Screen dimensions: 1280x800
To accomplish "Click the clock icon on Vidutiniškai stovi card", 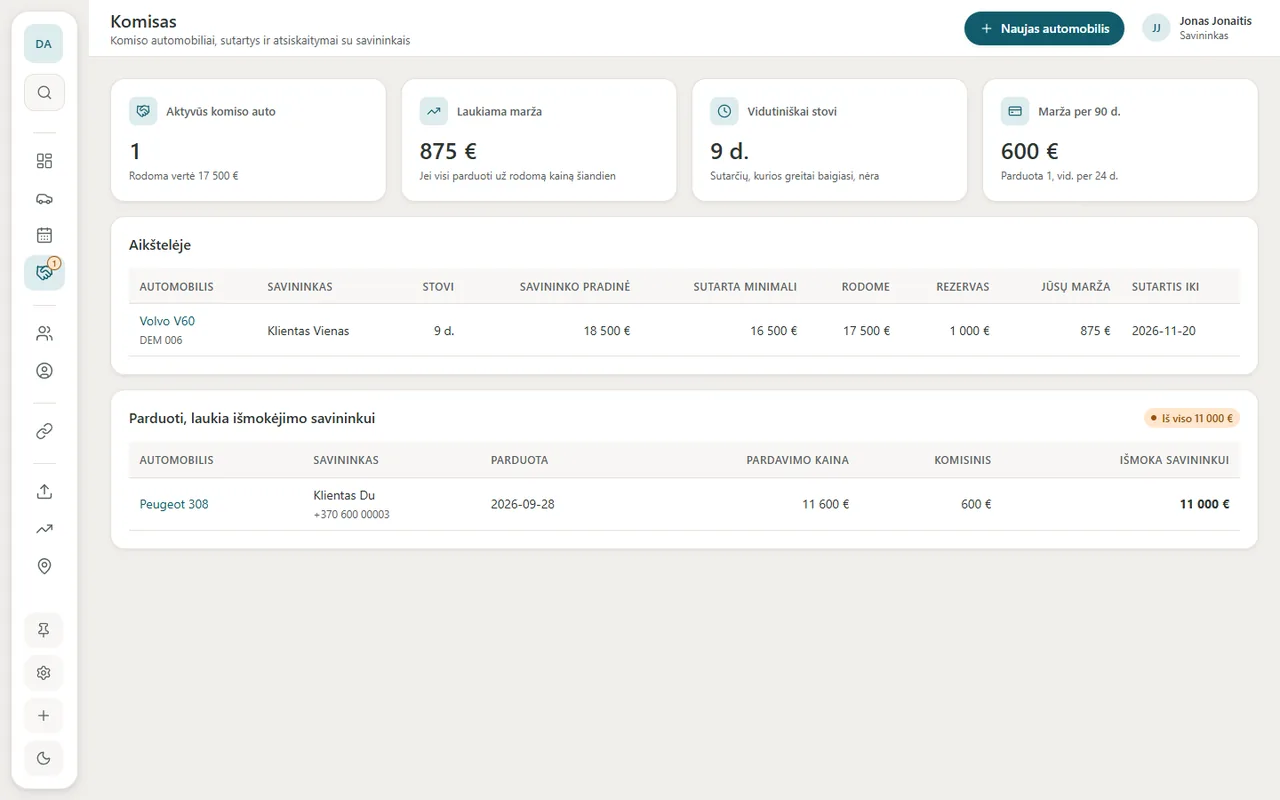I will pyautogui.click(x=724, y=111).
